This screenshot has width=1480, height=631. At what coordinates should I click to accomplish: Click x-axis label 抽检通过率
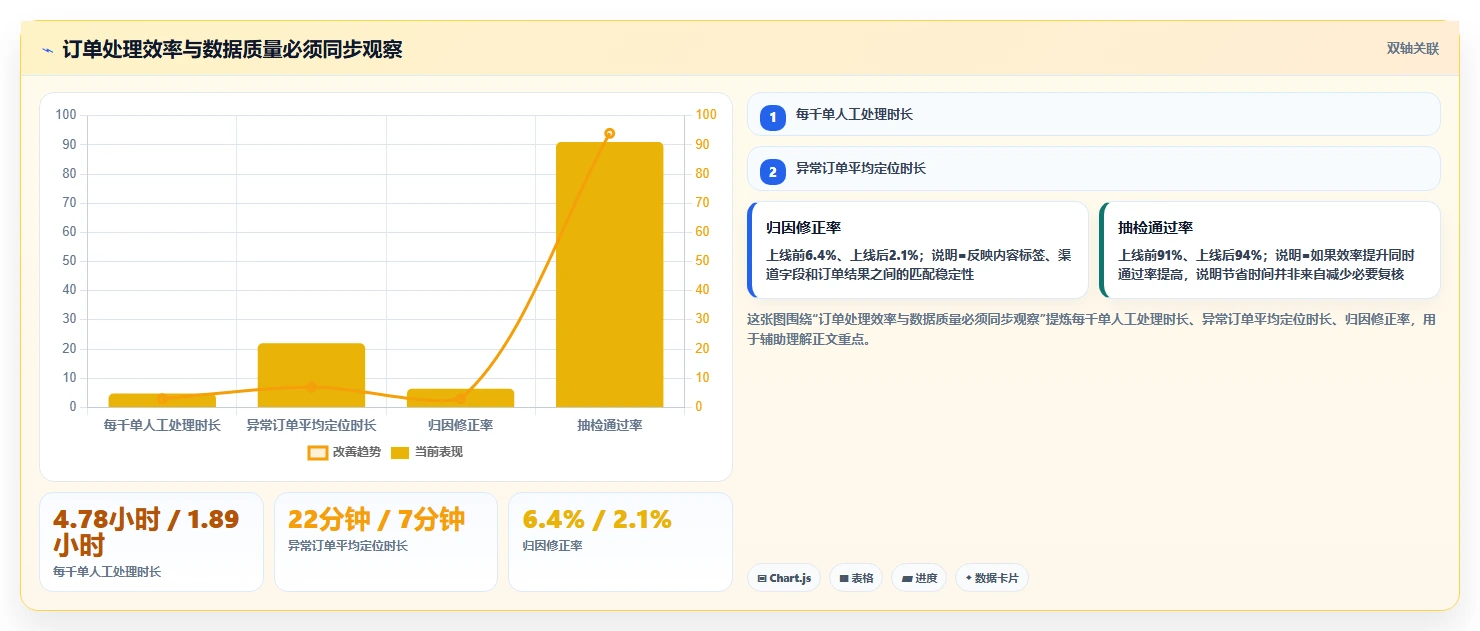click(x=610, y=425)
